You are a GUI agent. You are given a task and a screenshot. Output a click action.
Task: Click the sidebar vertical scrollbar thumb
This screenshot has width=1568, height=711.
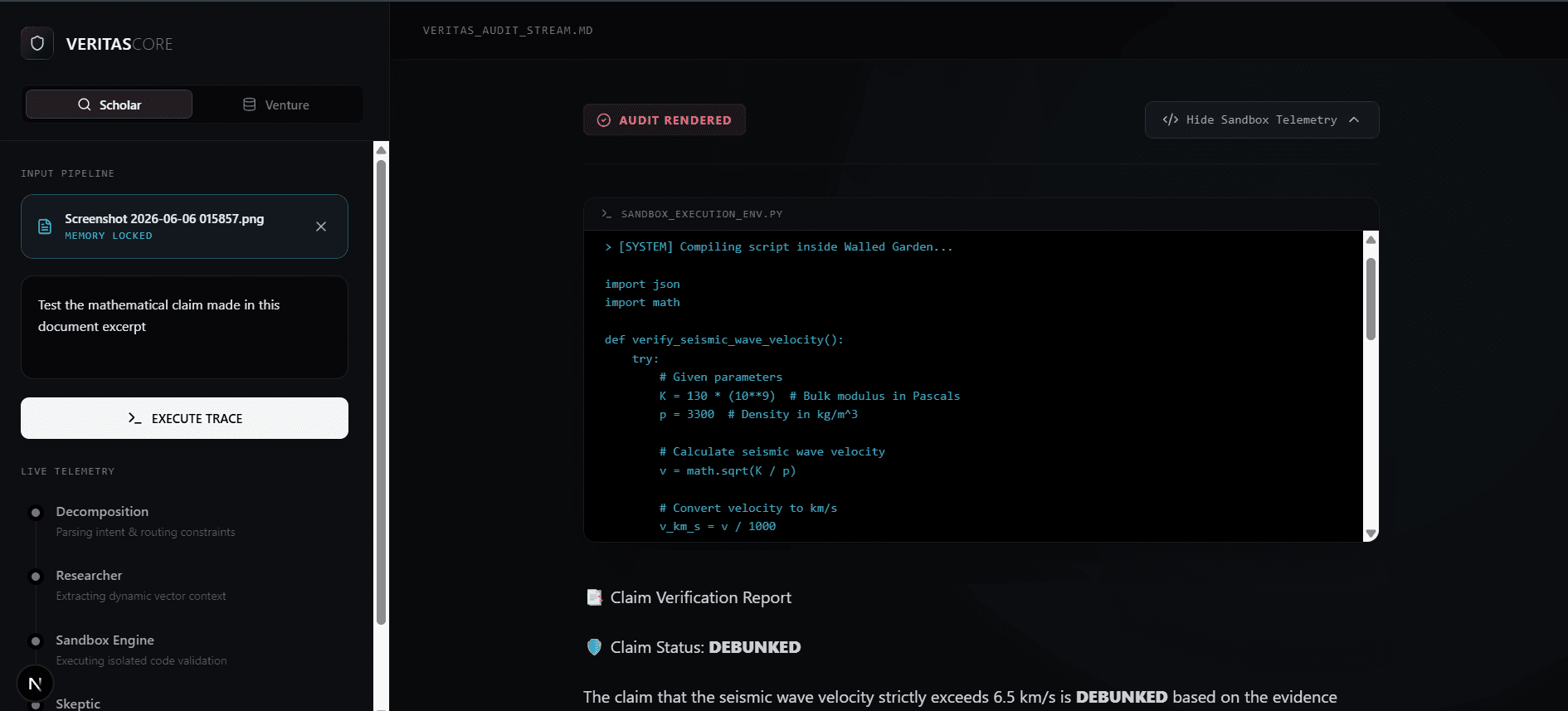[382, 392]
